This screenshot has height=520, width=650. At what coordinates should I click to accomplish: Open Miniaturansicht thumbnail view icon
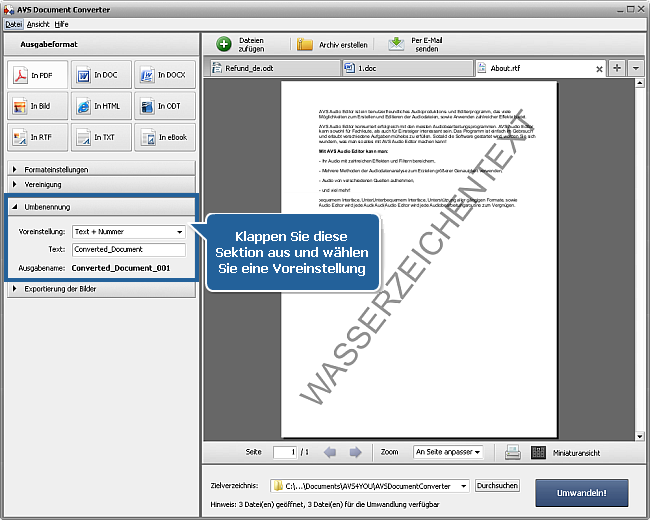(x=538, y=452)
